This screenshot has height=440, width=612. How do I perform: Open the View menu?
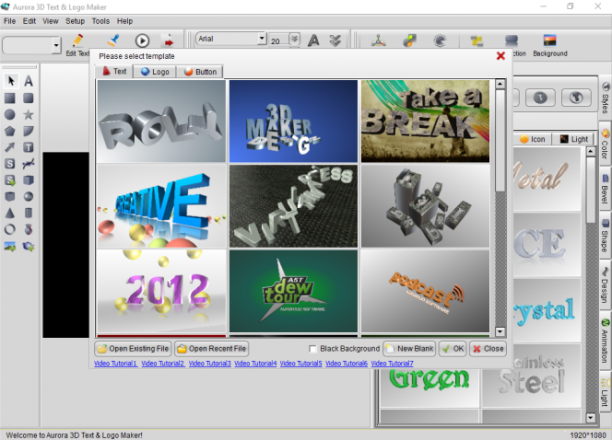tap(50, 21)
